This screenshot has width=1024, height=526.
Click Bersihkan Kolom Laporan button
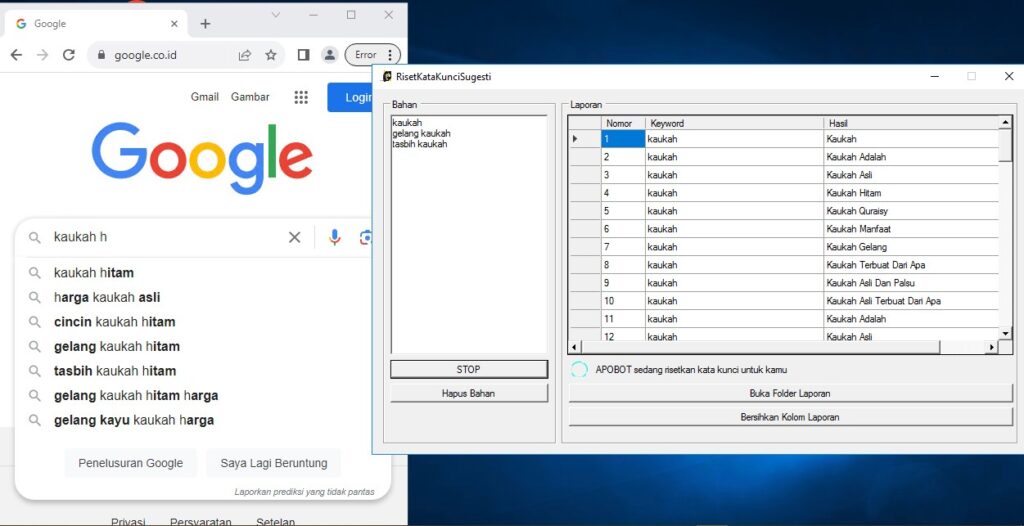coord(790,416)
